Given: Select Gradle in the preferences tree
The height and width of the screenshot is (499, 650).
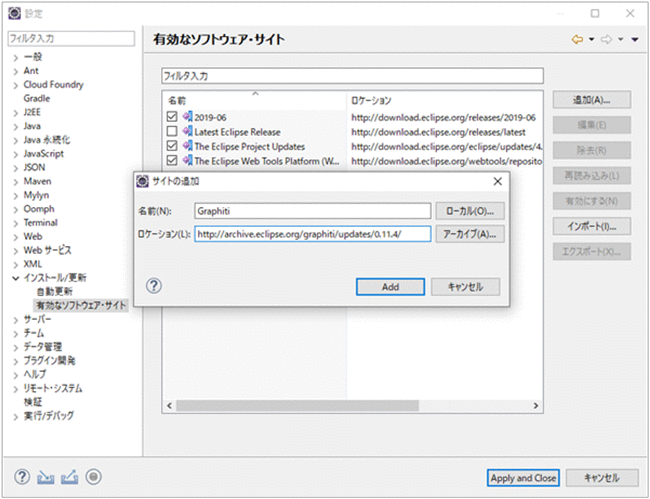Looking at the screenshot, I should (37, 98).
